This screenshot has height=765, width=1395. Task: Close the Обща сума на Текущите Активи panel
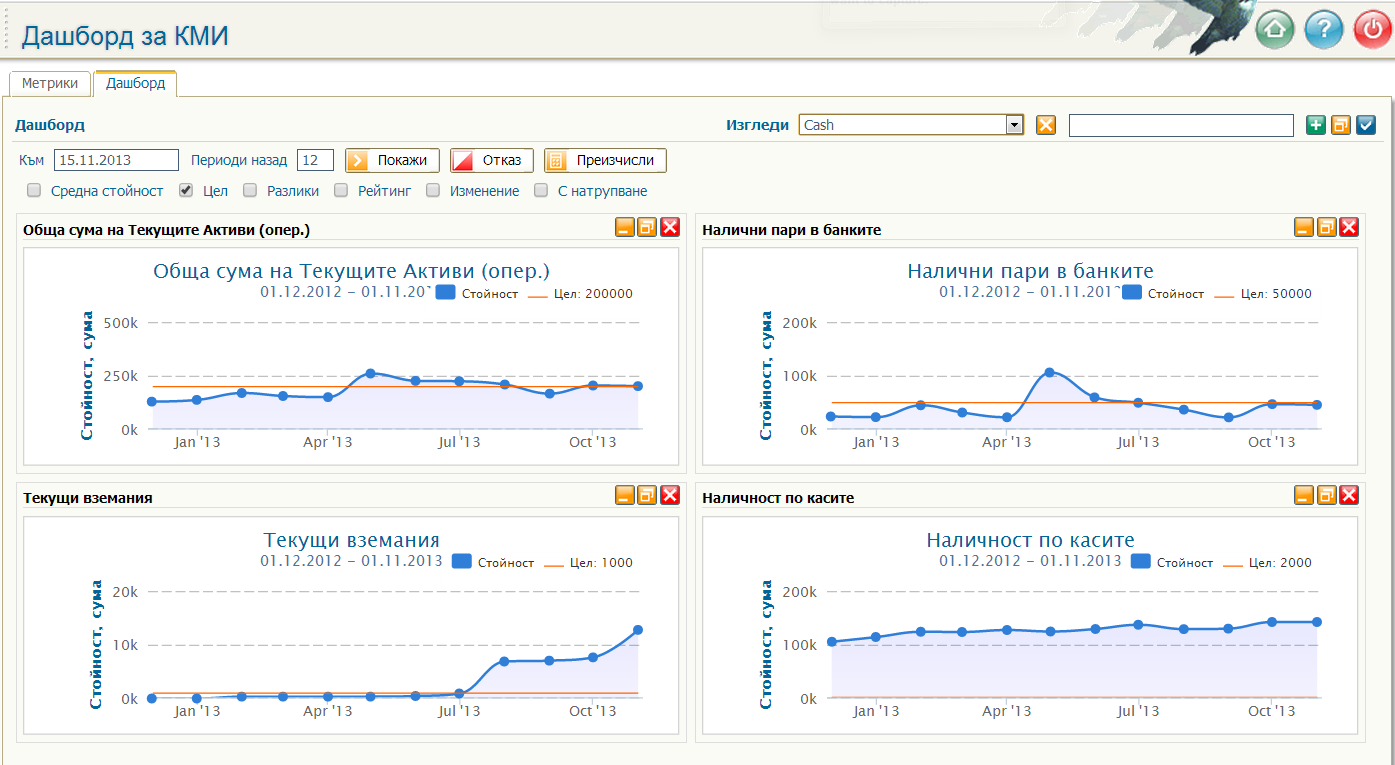(670, 227)
